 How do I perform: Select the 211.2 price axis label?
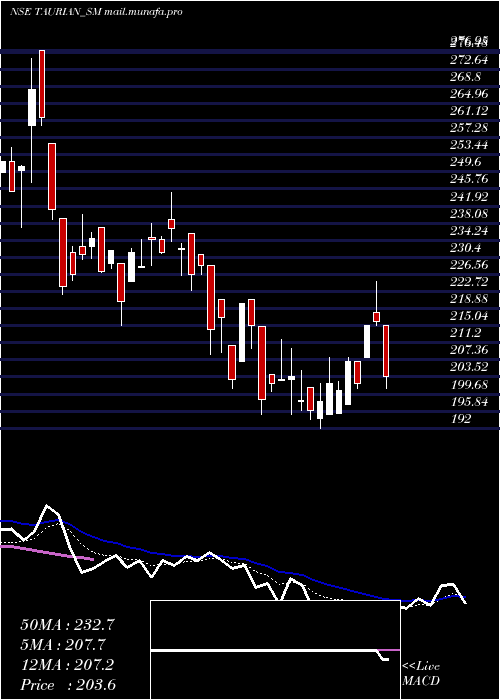[x=466, y=333]
